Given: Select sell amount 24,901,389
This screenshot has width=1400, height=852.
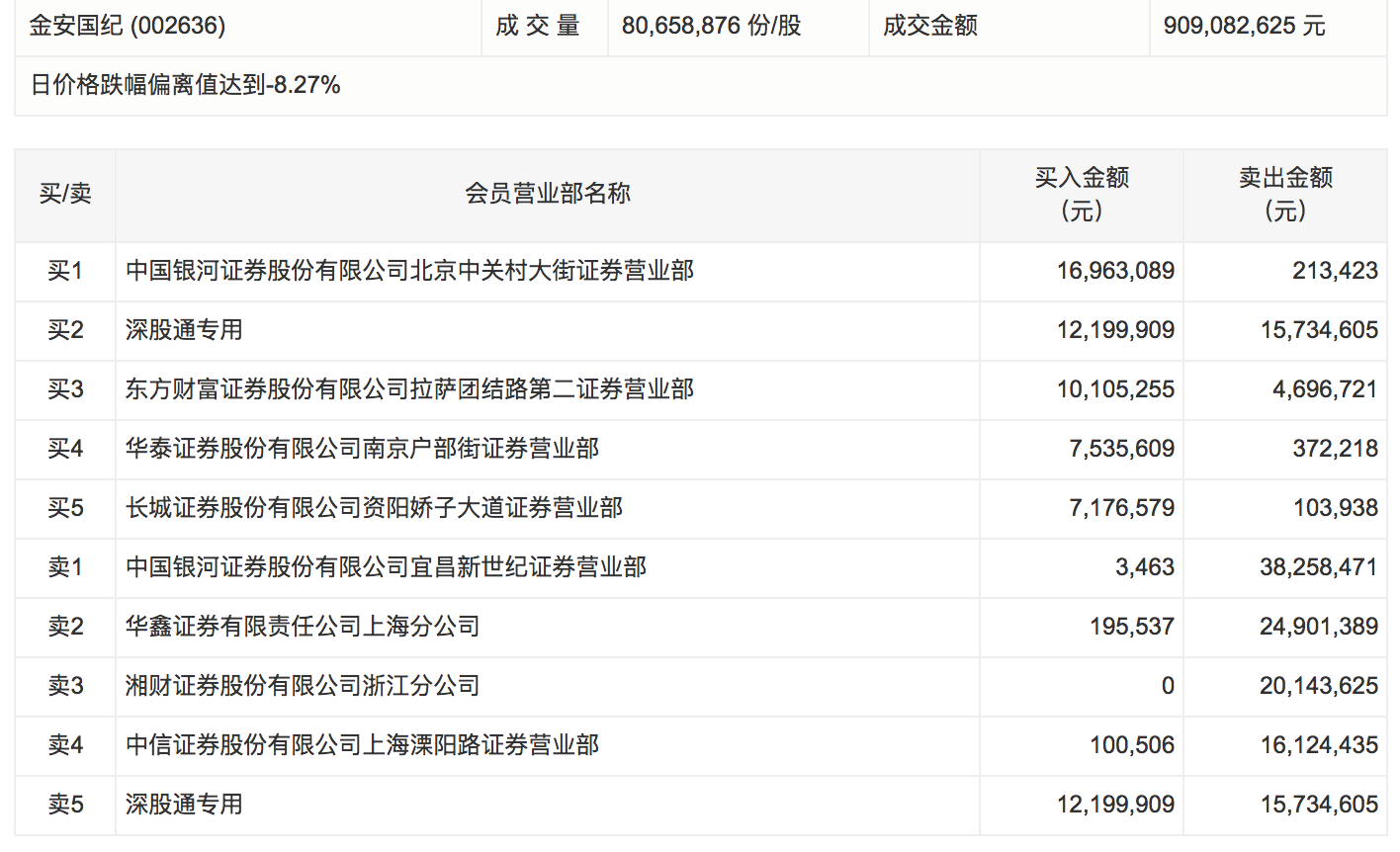Looking at the screenshot, I should (x=1320, y=627).
